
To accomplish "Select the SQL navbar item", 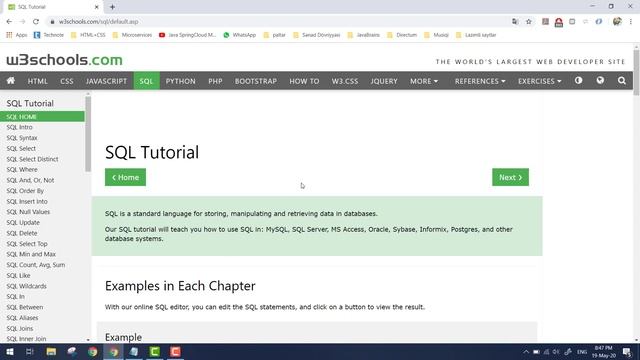I will [146, 81].
